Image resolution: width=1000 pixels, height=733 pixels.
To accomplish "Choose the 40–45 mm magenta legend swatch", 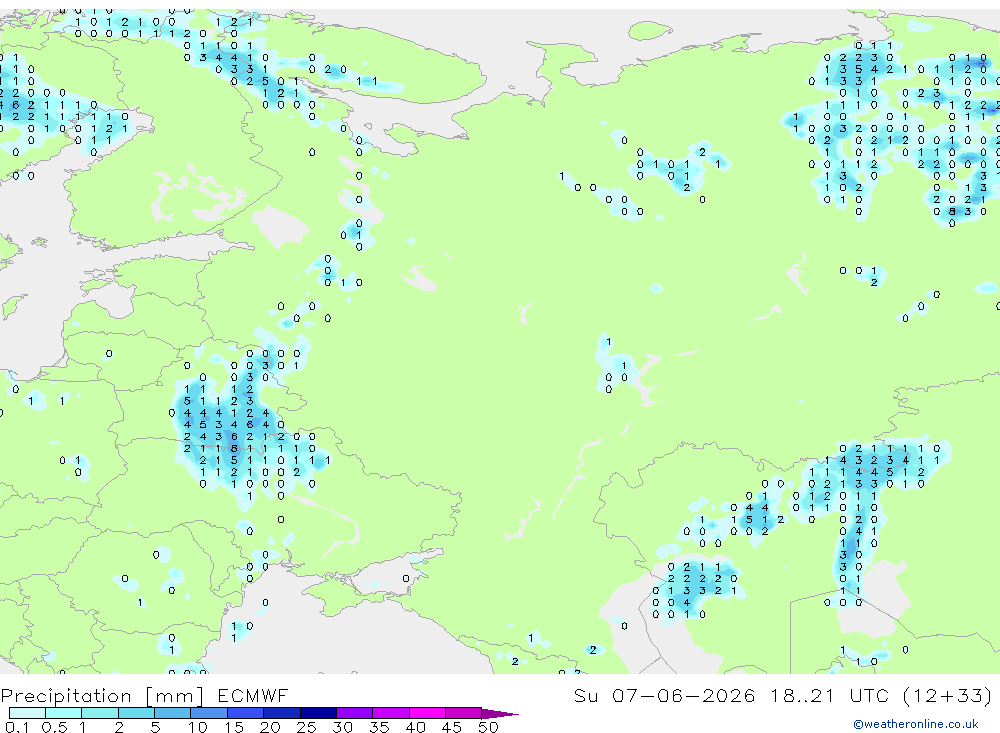I will 427,713.
